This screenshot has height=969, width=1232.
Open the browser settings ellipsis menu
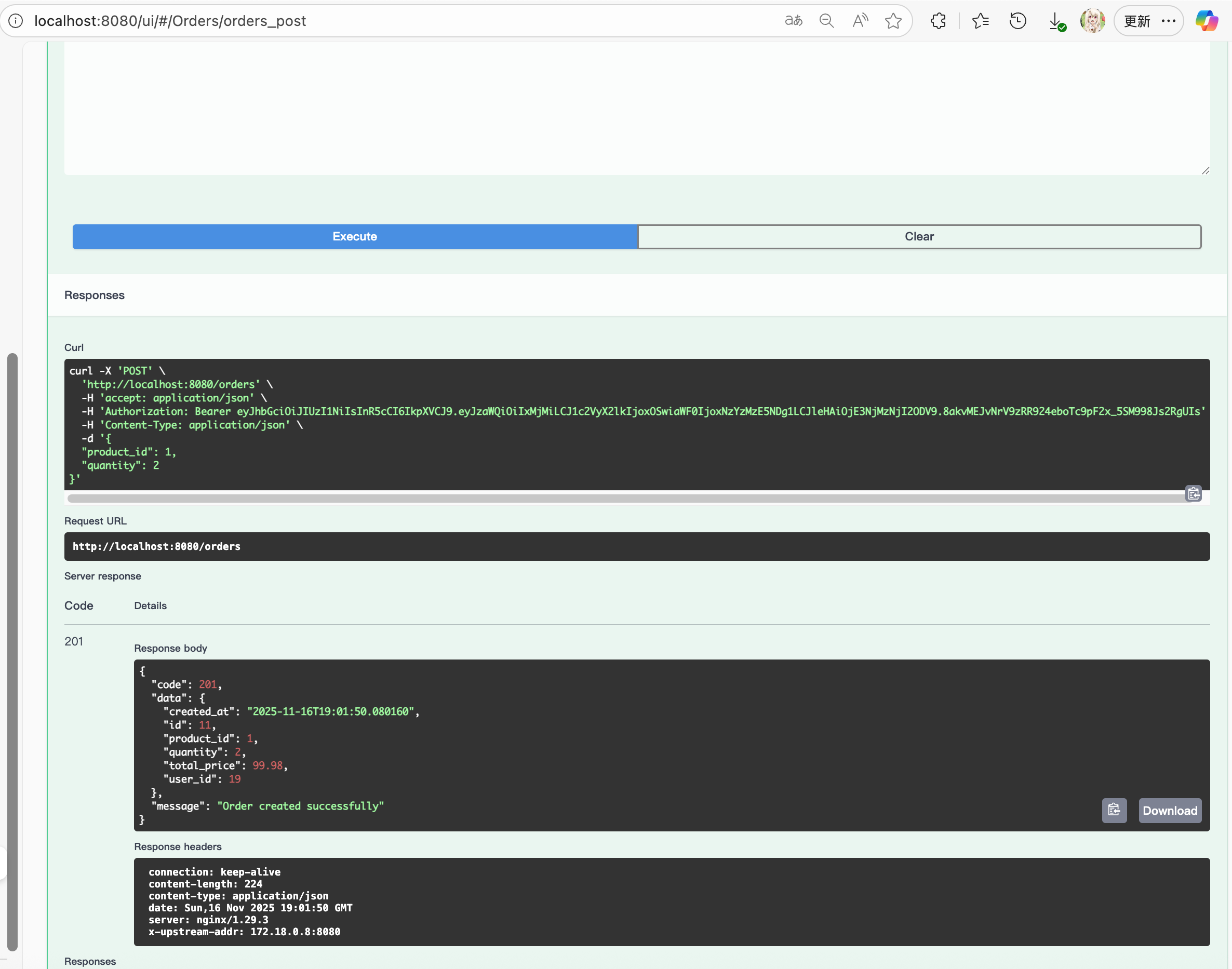point(1169,21)
